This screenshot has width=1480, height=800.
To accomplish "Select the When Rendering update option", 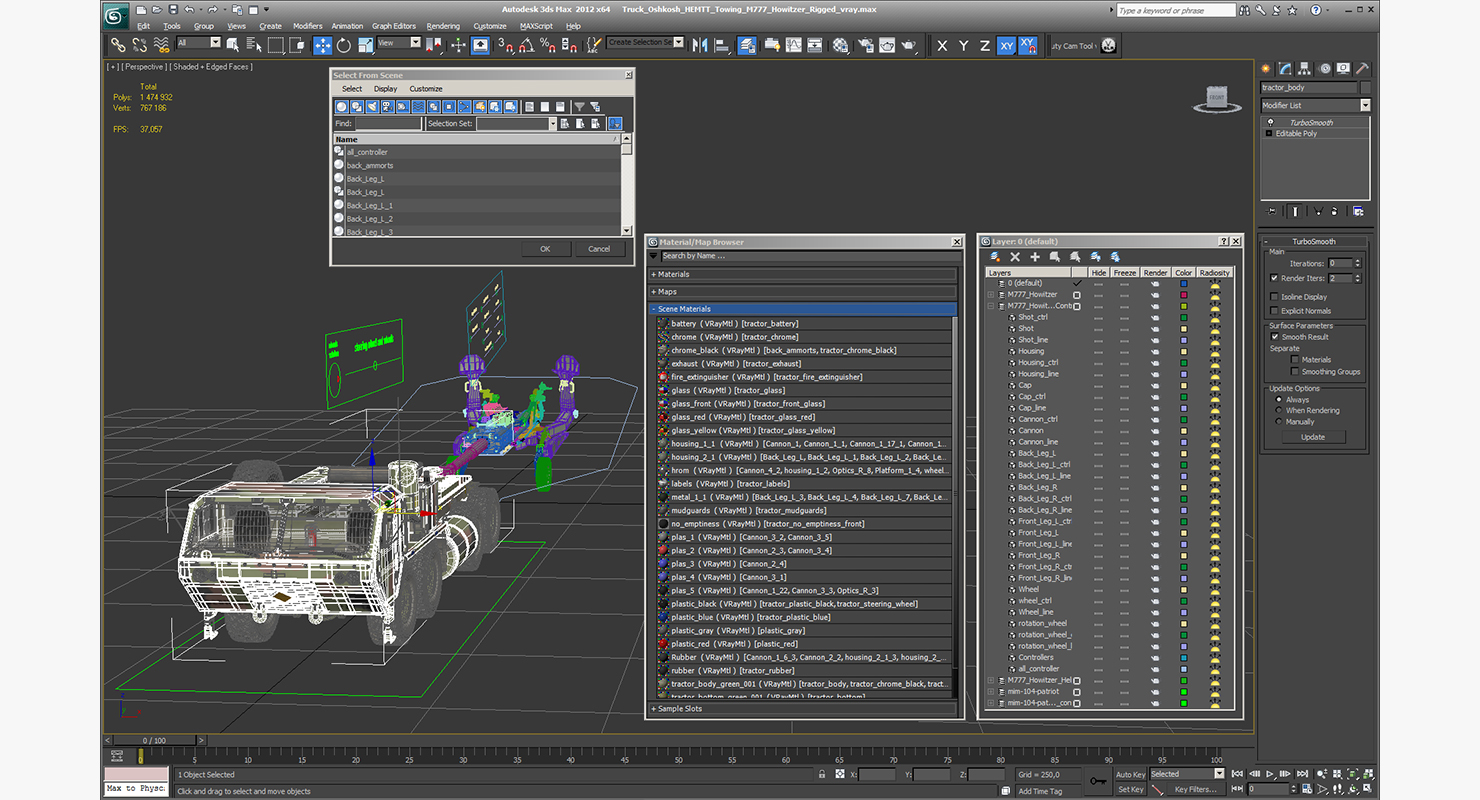I will pos(1278,411).
